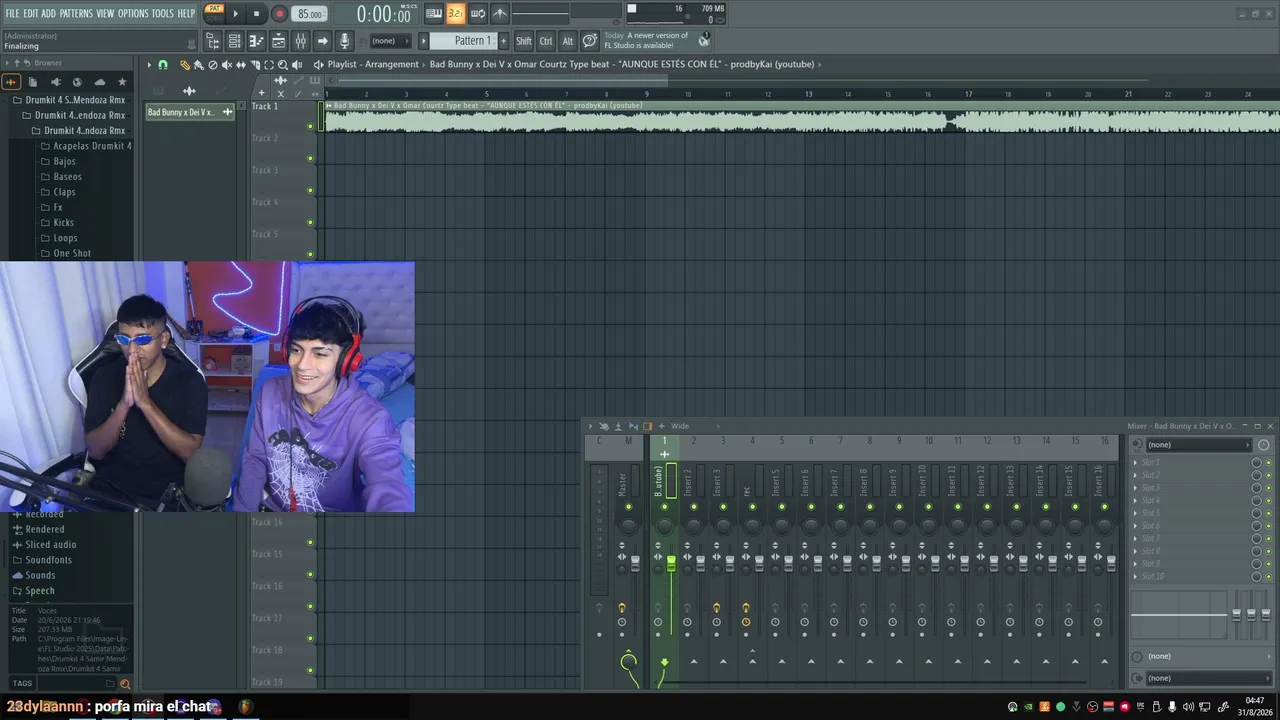Select the zoom magnifier tool in playlist
Viewport: 1280px width, 720px height.
click(283, 65)
